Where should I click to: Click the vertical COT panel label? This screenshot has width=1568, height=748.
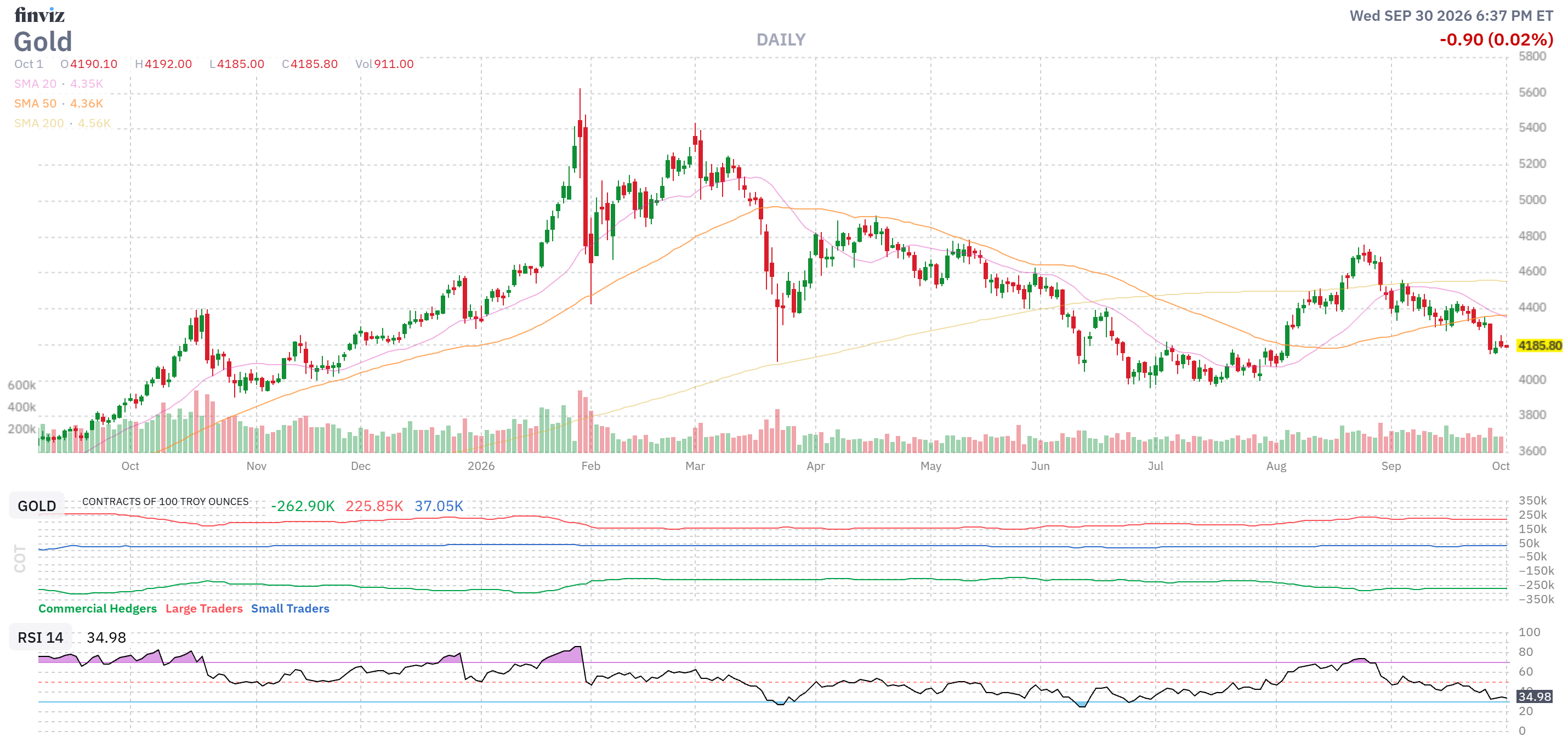coord(20,558)
